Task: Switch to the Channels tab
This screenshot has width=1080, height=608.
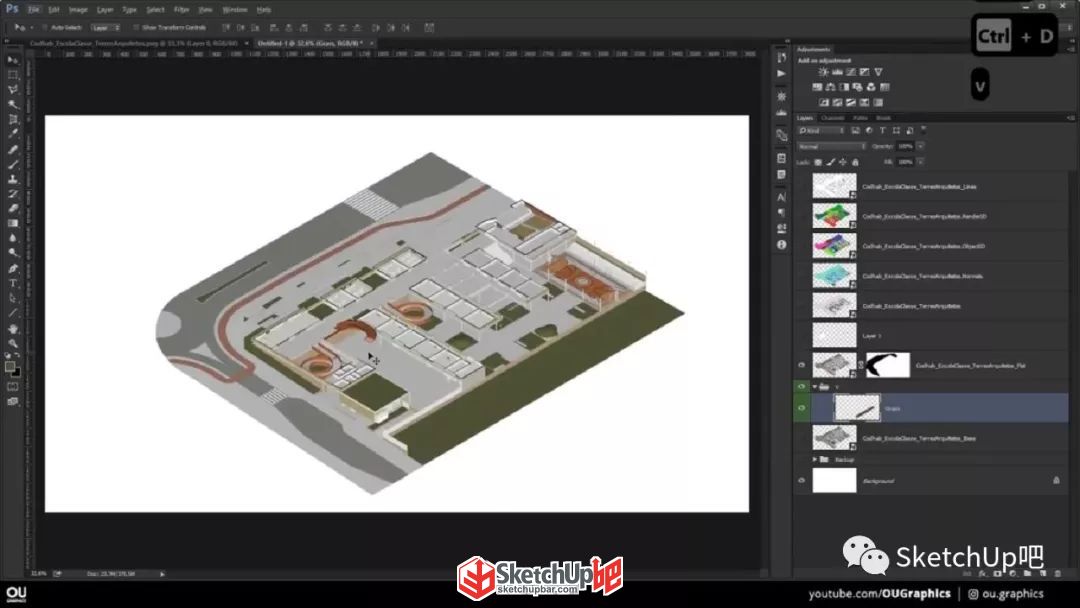Action: pyautogui.click(x=832, y=118)
